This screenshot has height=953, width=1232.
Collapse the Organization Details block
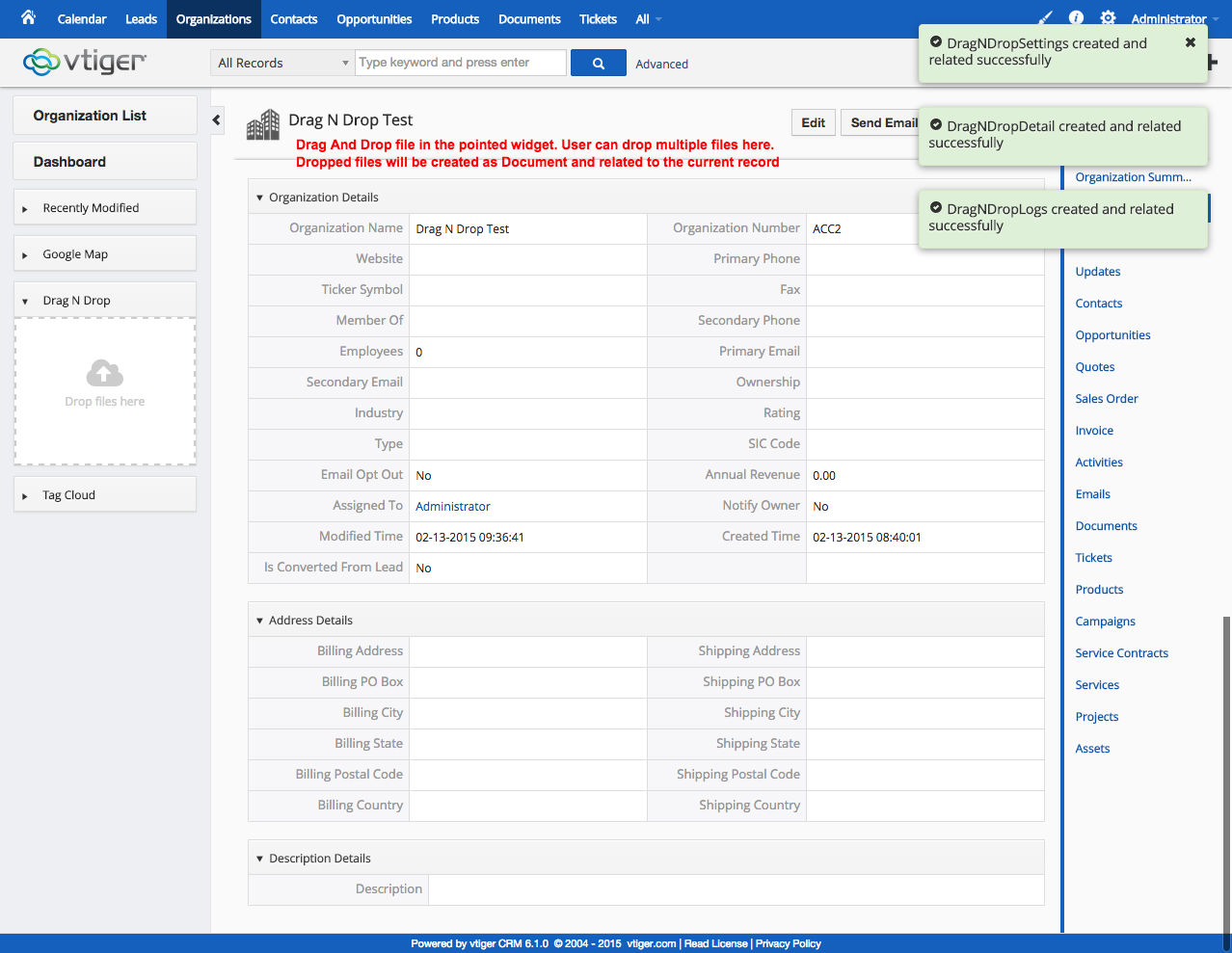pos(259,198)
